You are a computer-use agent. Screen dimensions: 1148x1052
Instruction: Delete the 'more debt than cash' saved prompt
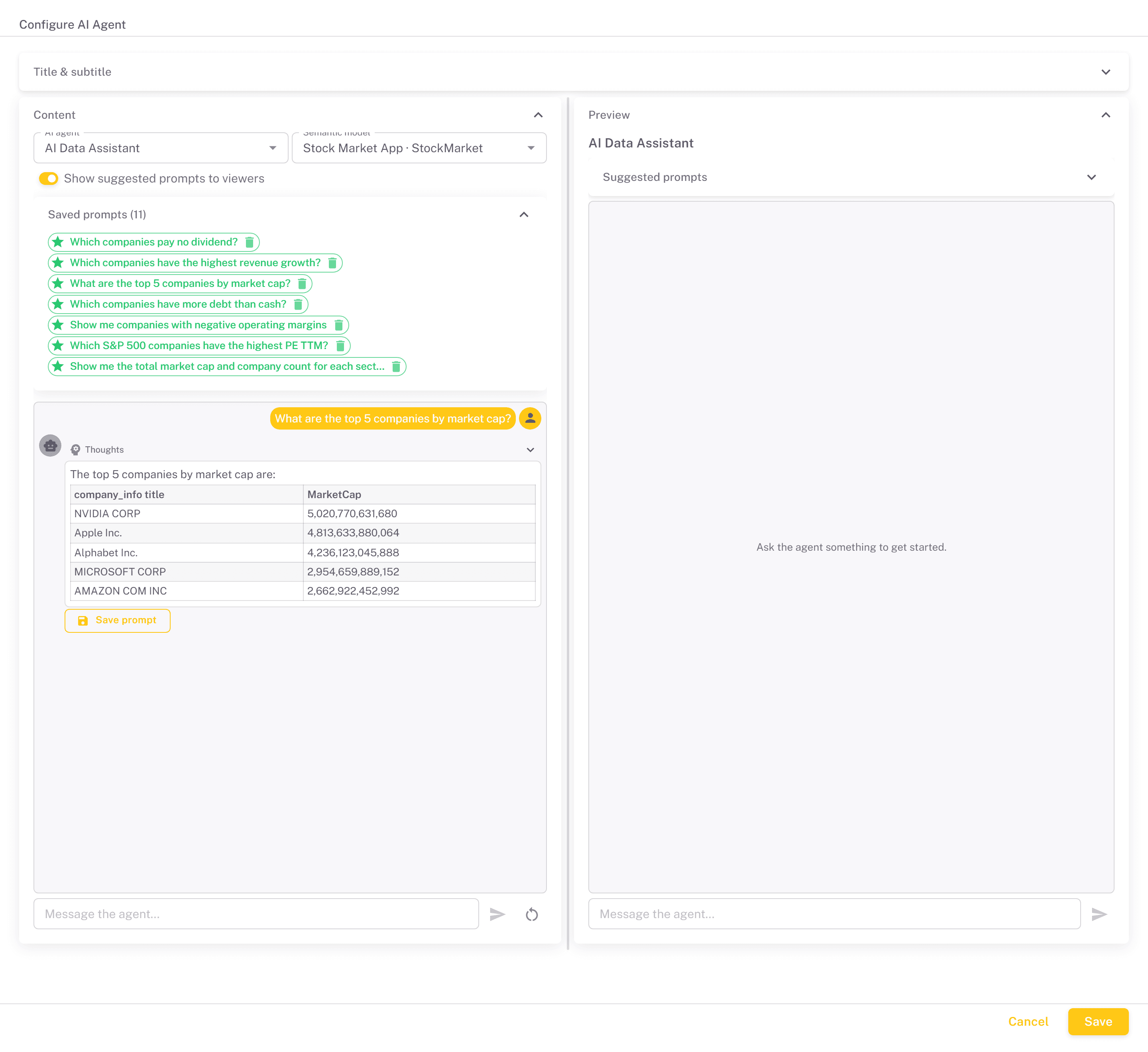pos(298,304)
